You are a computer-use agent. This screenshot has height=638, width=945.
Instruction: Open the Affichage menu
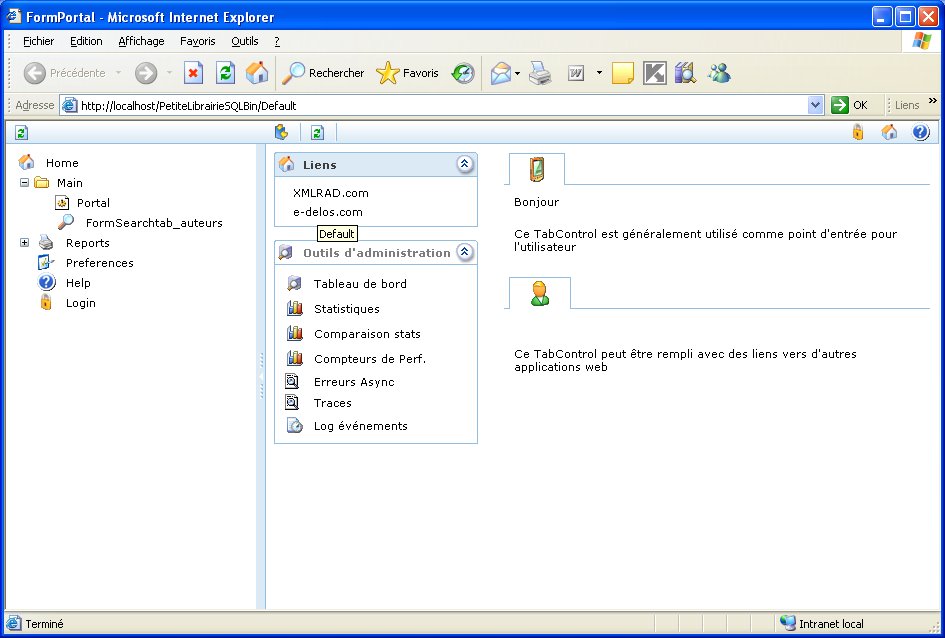(x=141, y=41)
